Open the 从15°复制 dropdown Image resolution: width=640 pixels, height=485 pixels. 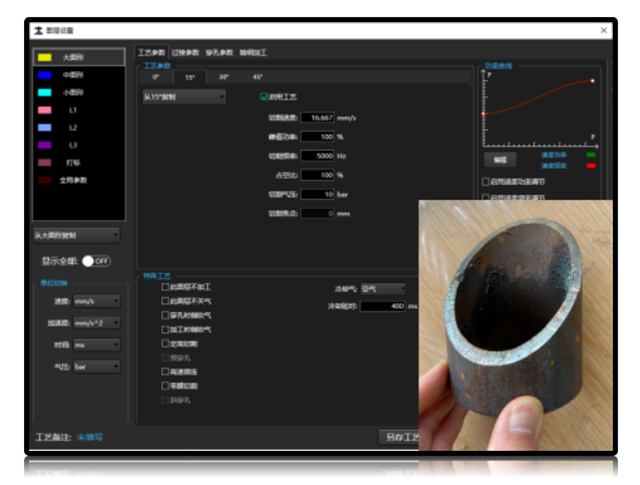184,97
